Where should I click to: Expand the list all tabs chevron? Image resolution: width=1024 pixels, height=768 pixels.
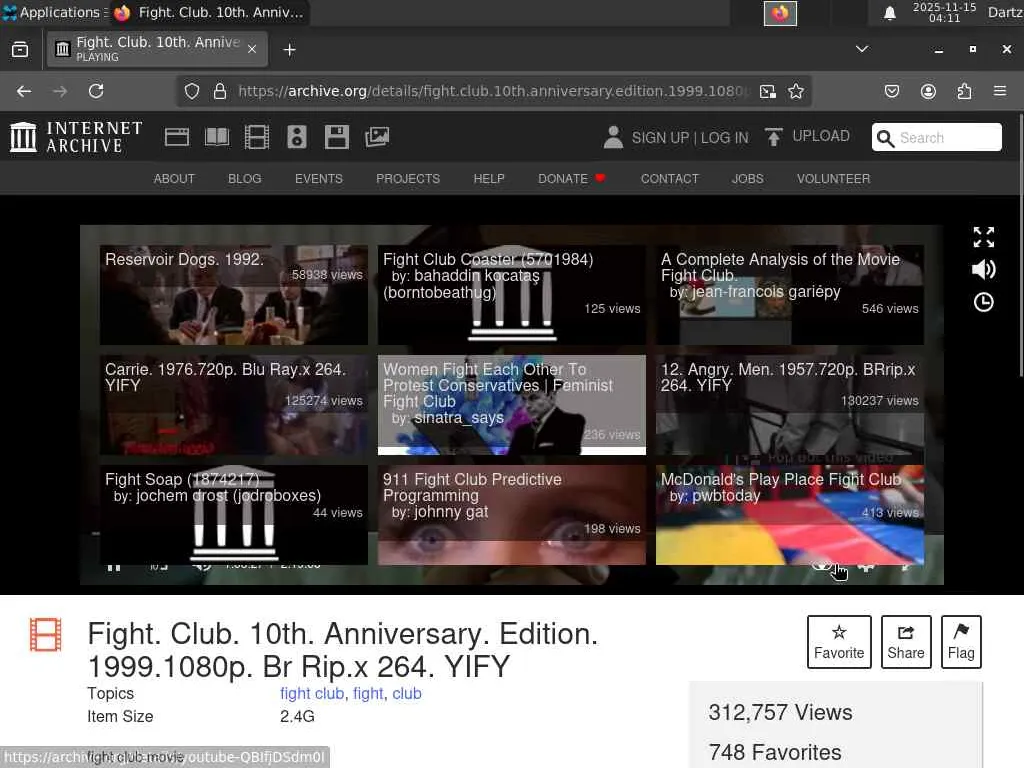(x=862, y=49)
